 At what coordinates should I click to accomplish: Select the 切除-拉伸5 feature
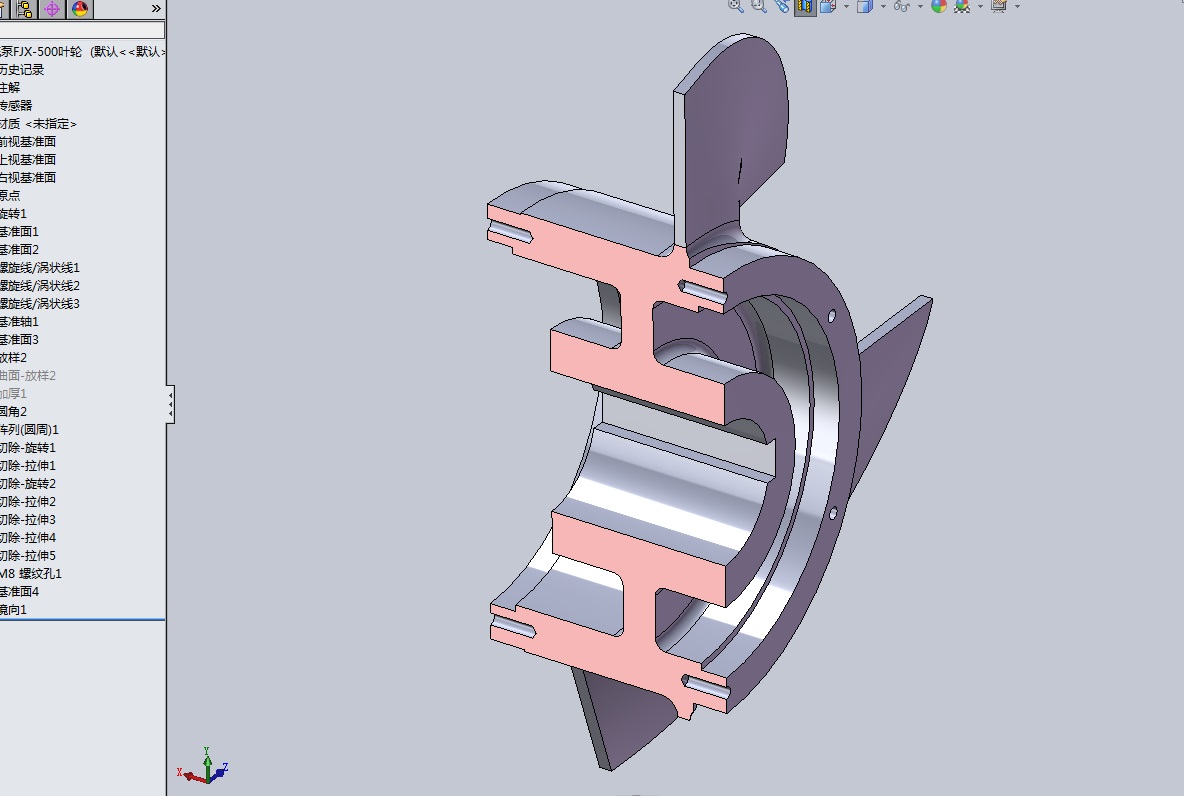28,555
